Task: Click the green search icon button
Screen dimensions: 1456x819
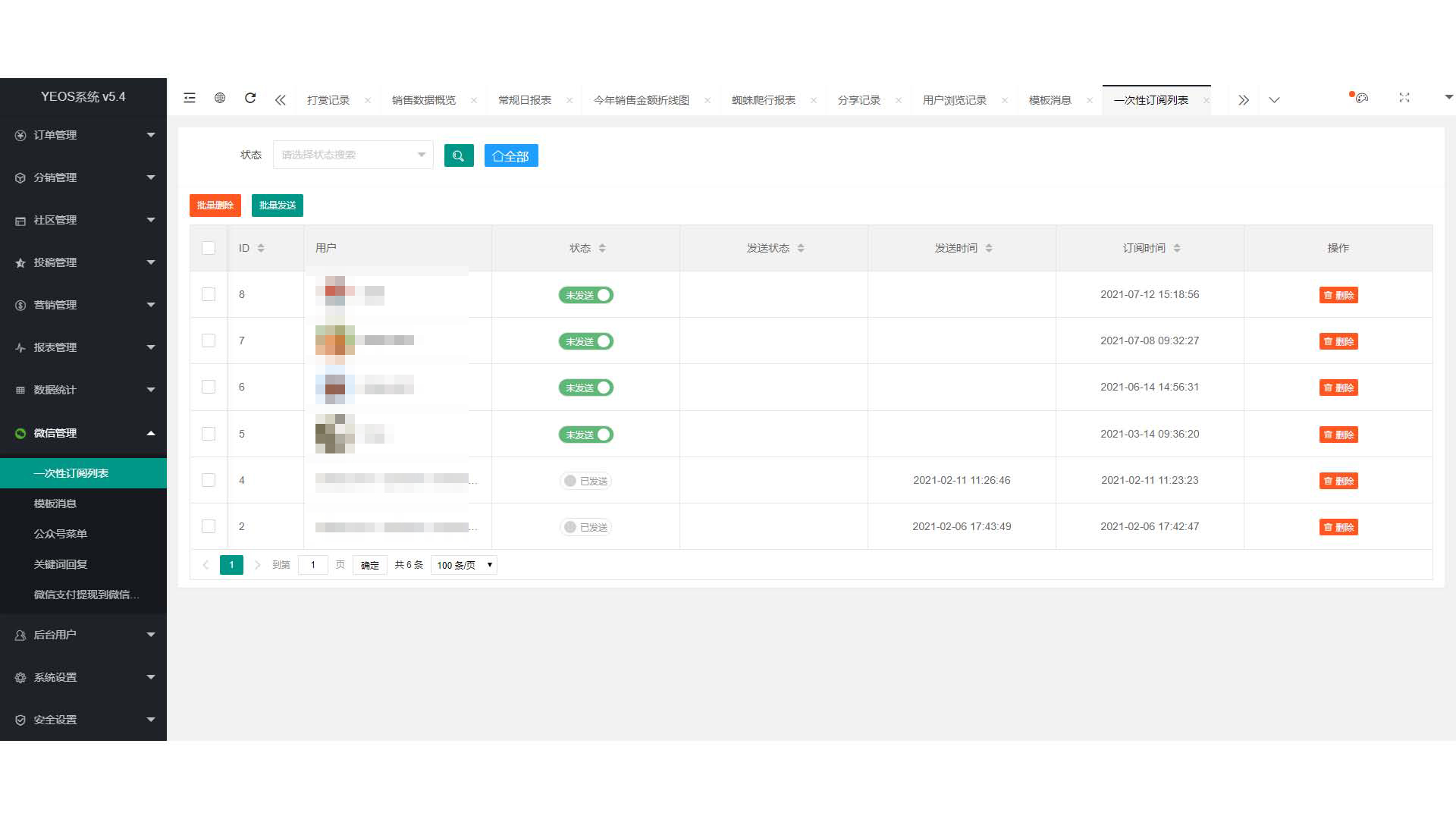Action: [x=459, y=155]
